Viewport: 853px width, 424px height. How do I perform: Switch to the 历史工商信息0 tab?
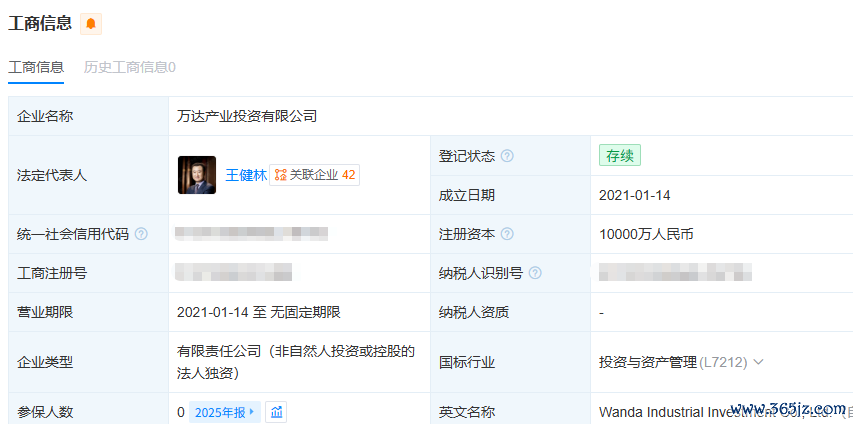point(129,67)
